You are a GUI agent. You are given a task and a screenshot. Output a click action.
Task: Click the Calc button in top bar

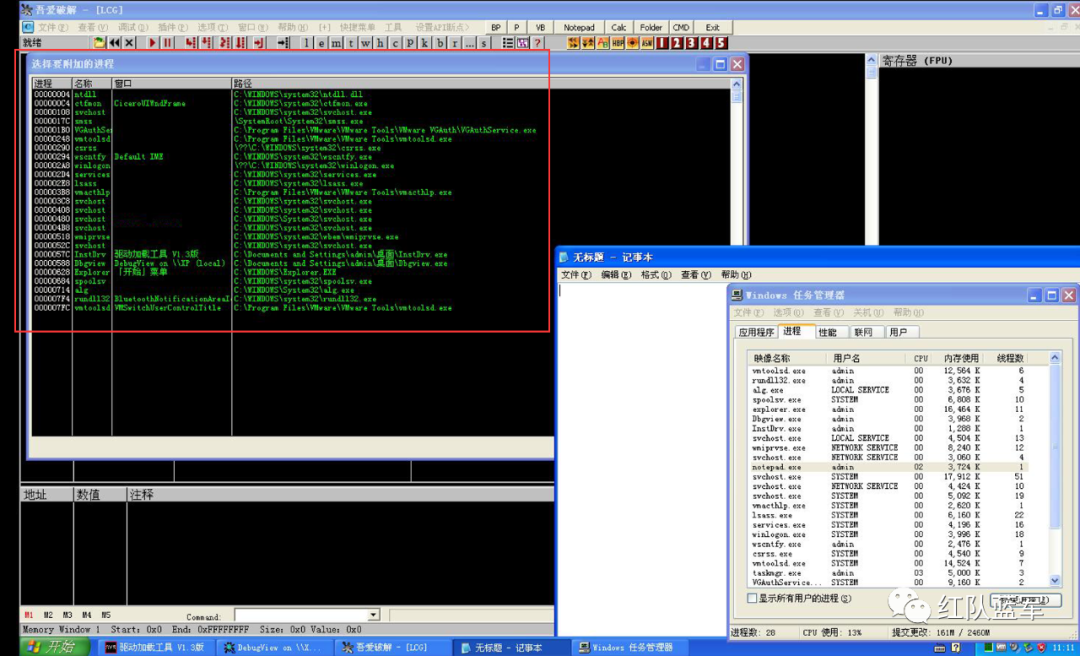[619, 28]
